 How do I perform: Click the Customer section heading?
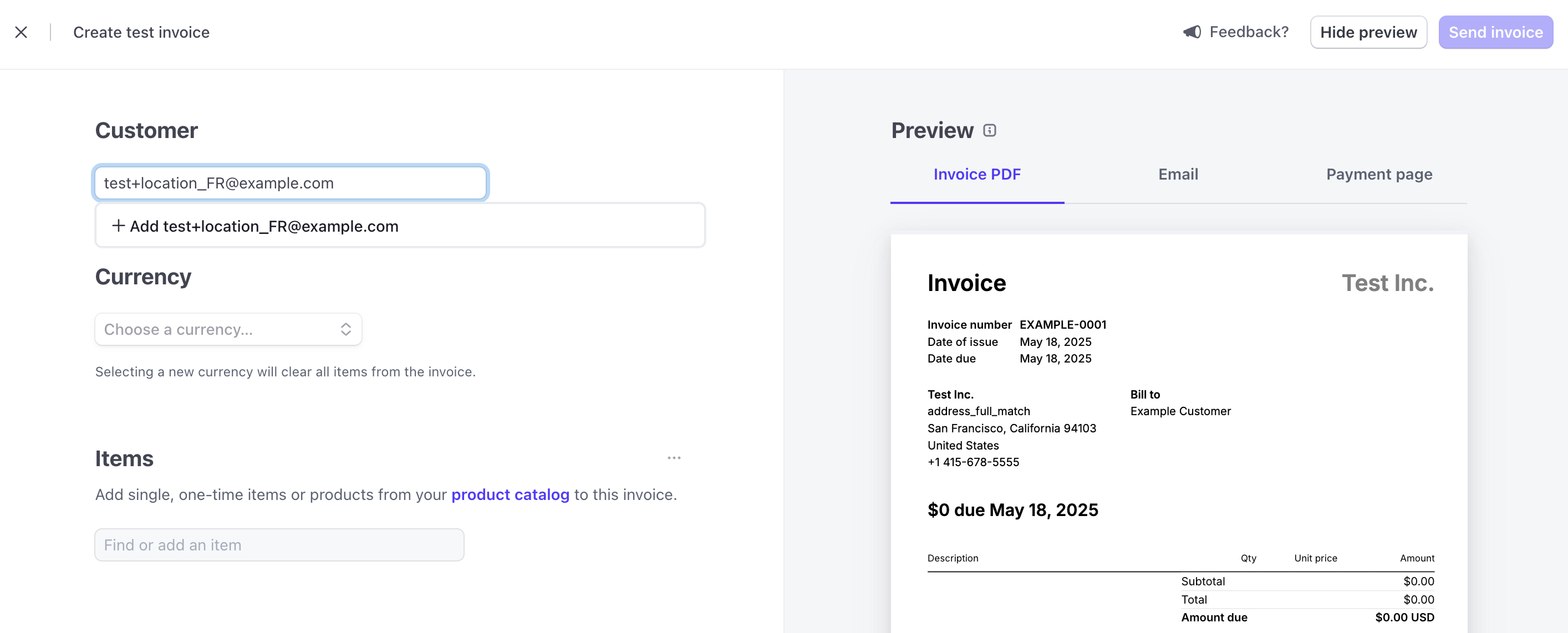[147, 130]
